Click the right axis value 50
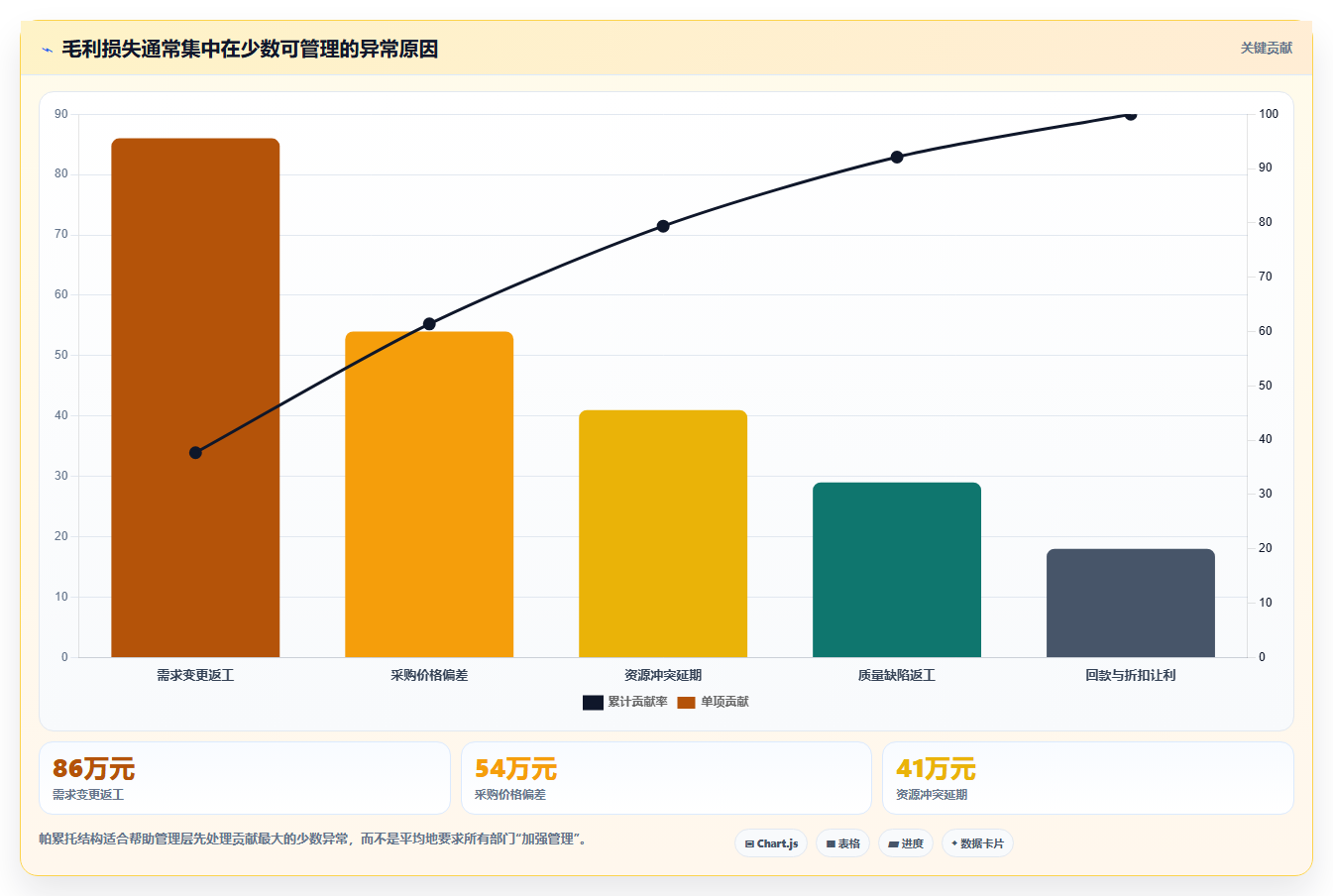Image resolution: width=1333 pixels, height=896 pixels. [1266, 386]
